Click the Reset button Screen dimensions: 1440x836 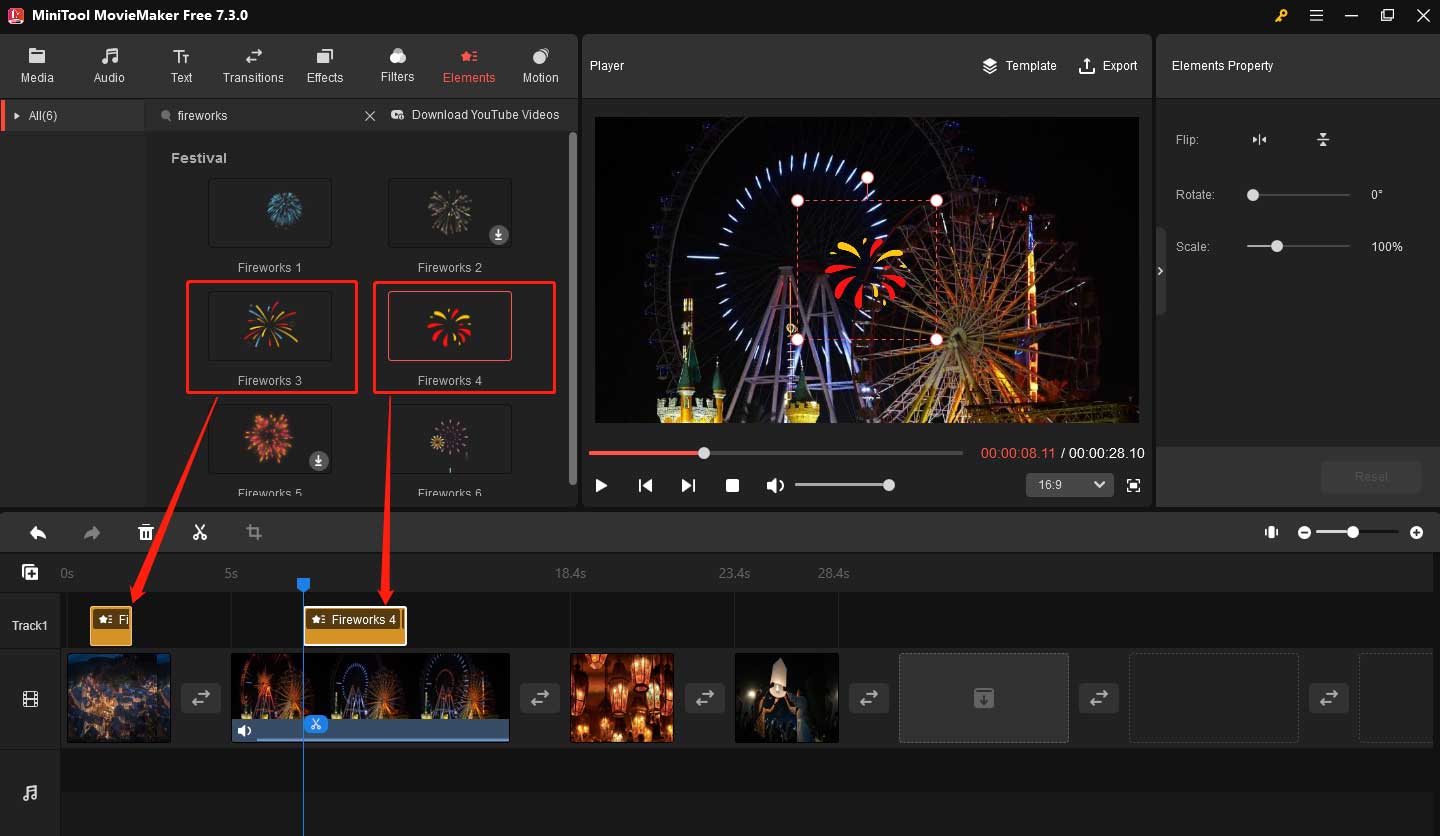coord(1371,477)
